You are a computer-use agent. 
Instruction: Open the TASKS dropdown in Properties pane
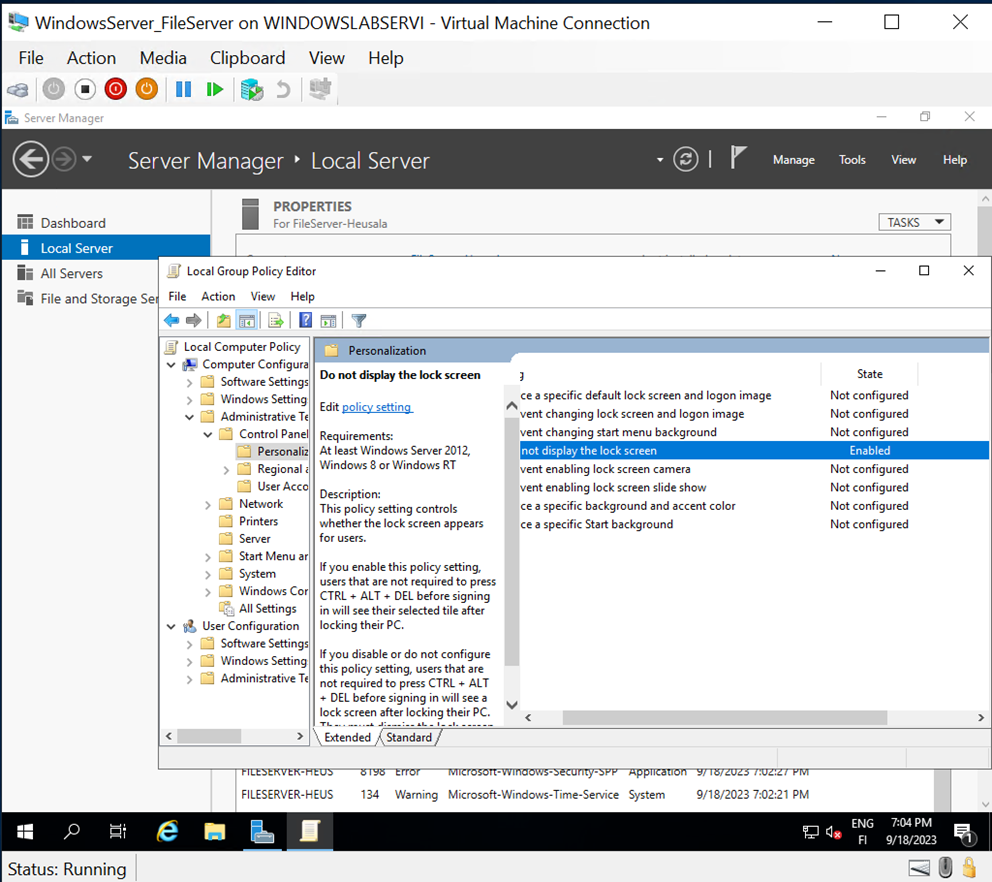[x=913, y=221]
